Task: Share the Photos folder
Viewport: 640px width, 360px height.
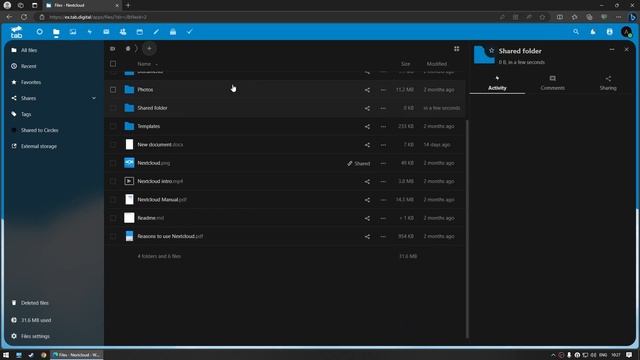Action: pyautogui.click(x=367, y=90)
